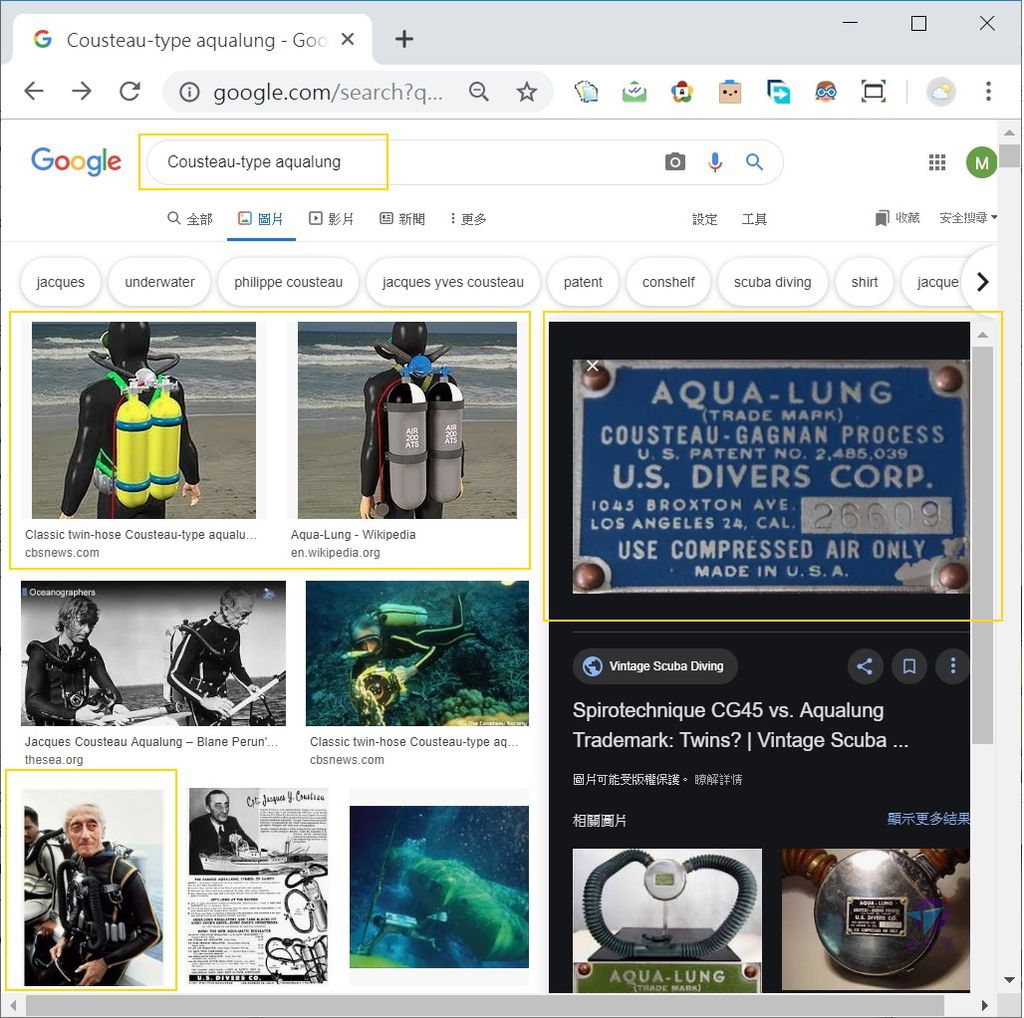The image size is (1024, 1018).
Task: Close the image preview panel
Action: click(592, 366)
